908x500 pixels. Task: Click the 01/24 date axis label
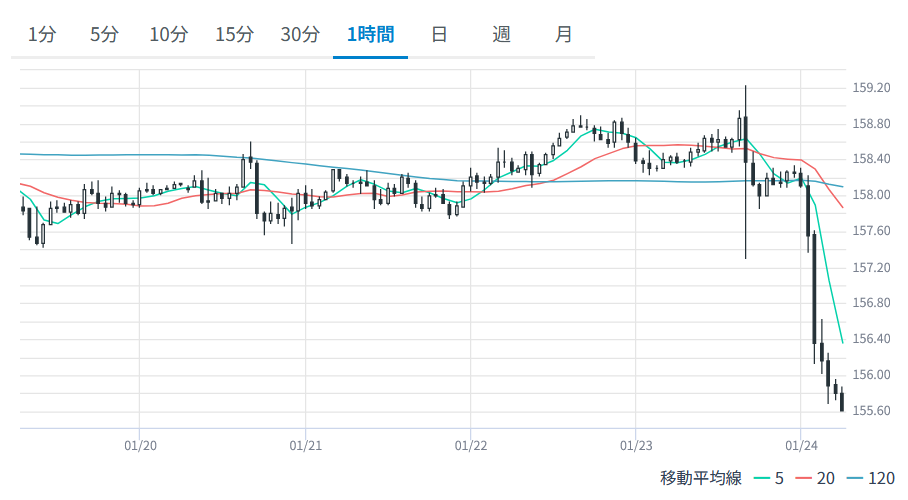coord(801,444)
